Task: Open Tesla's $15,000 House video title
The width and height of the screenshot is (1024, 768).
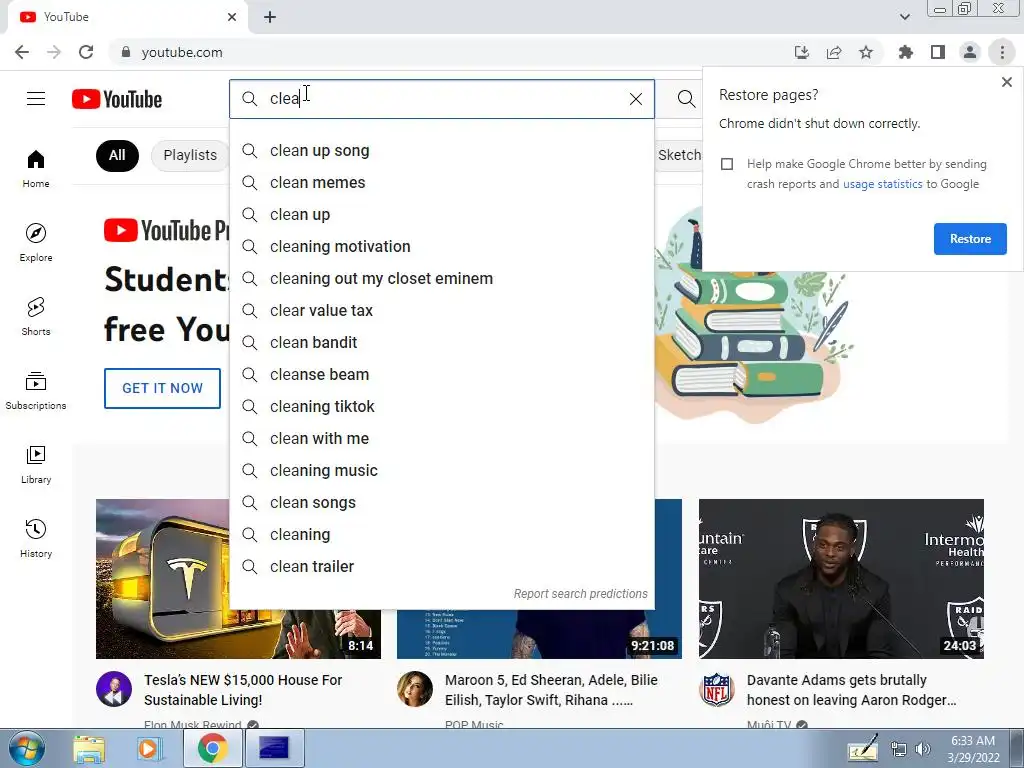Action: tap(243, 690)
